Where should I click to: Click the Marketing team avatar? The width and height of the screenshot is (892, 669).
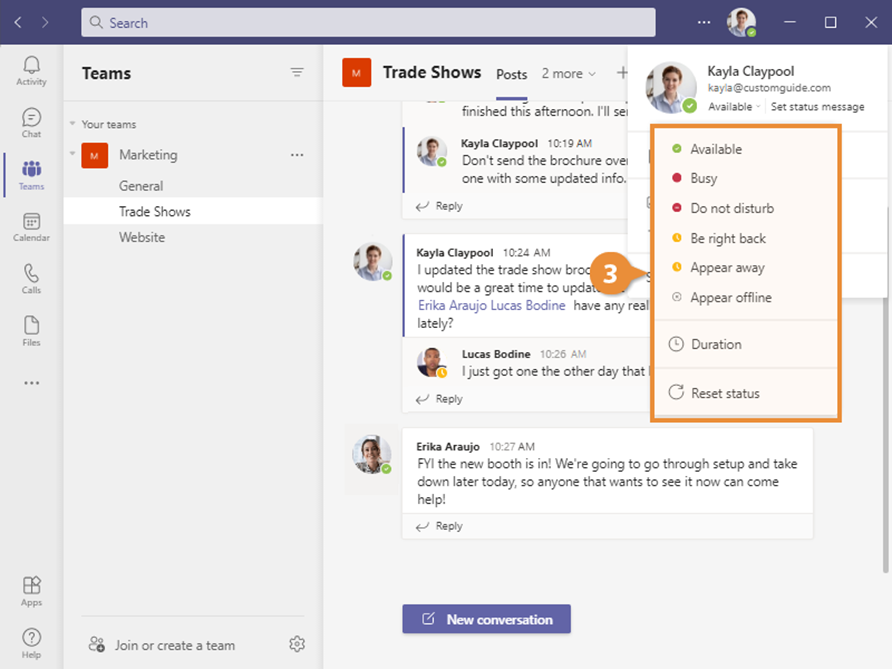(x=94, y=155)
